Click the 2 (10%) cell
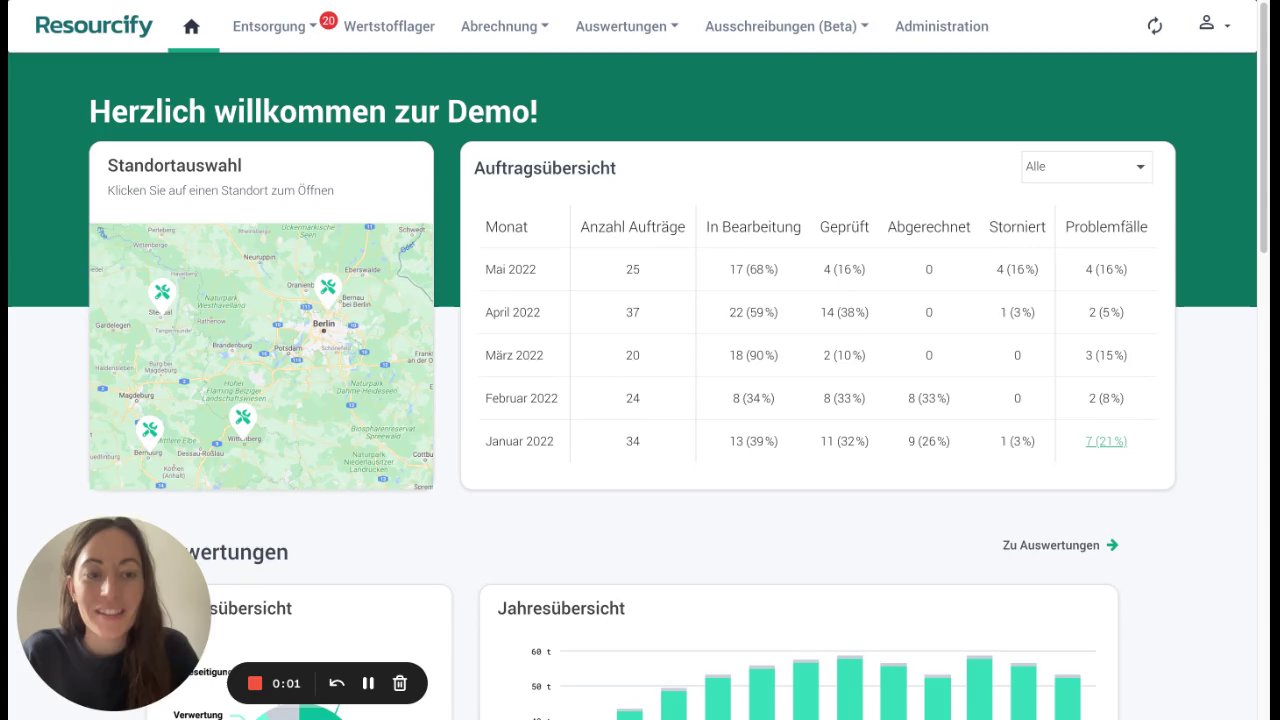This screenshot has height=720, width=1280. coord(844,355)
